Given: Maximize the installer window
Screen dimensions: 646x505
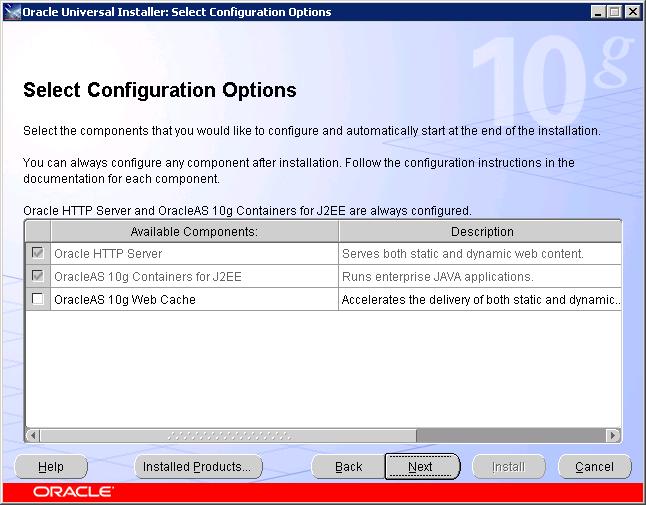Looking at the screenshot, I should (614, 12).
